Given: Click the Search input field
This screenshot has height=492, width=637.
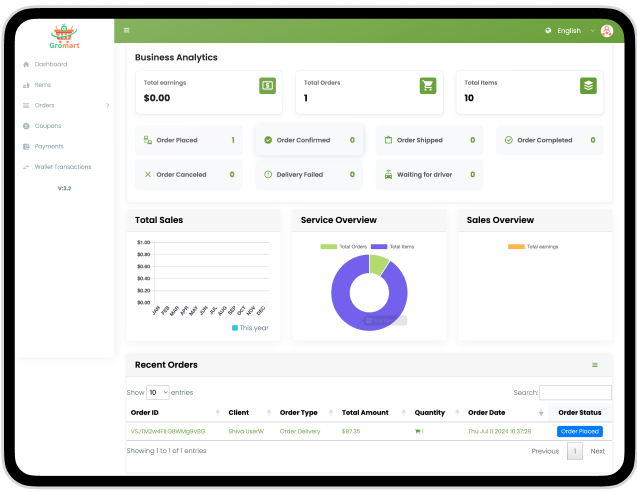Looking at the screenshot, I should [575, 393].
